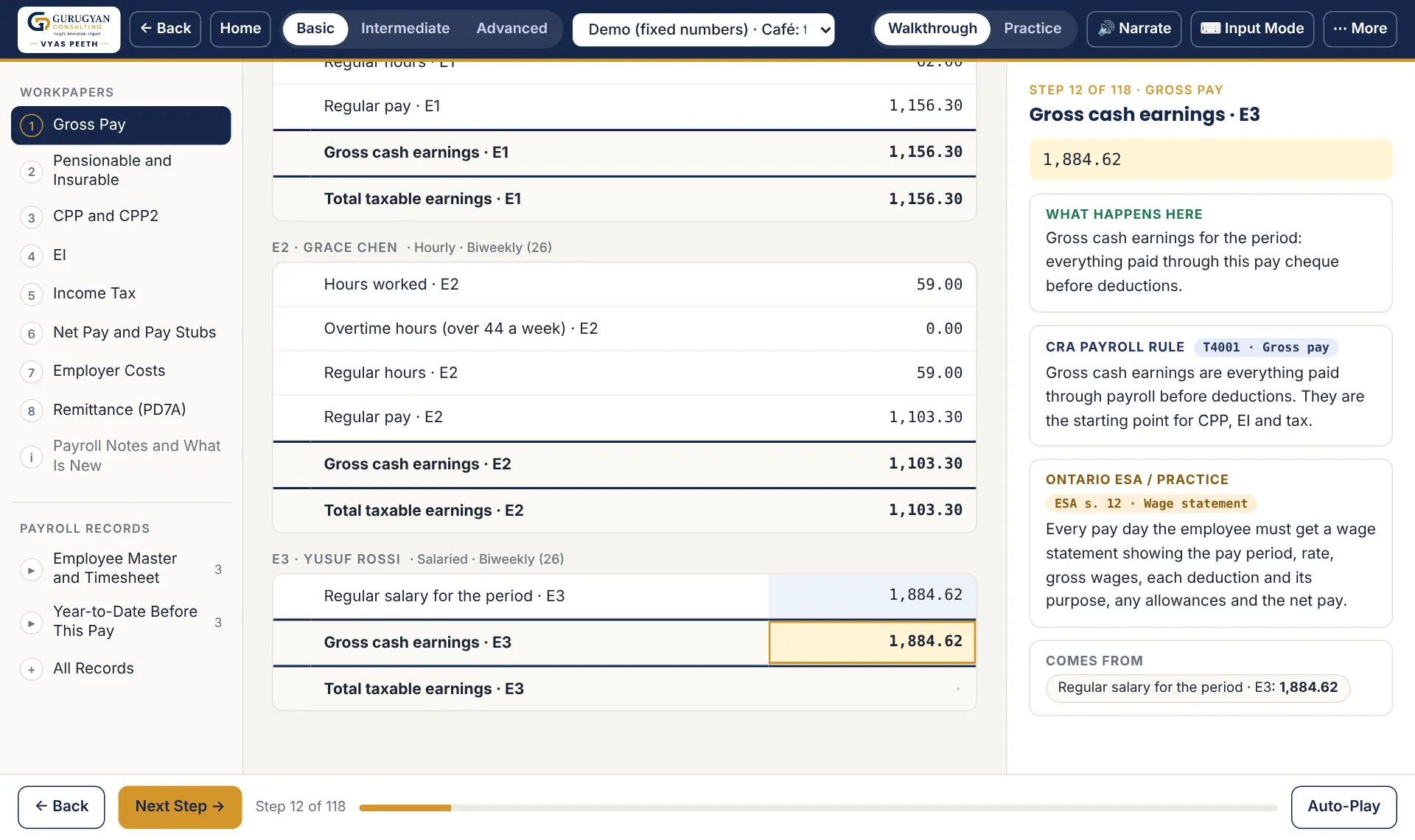The height and width of the screenshot is (840, 1415).
Task: Click the step 3 circle beside CPP and CPP2
Action: [x=31, y=217]
